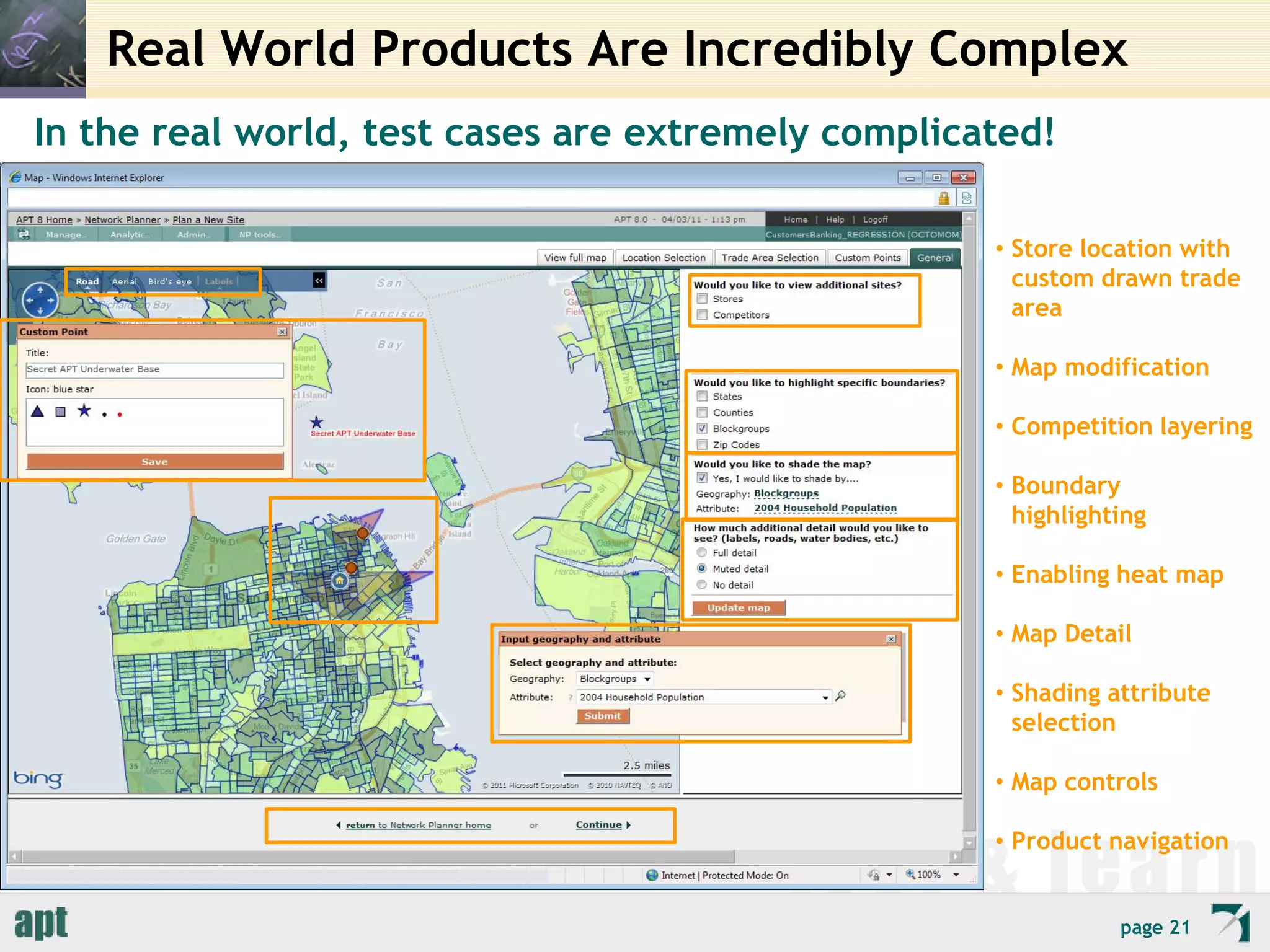The width and height of the screenshot is (1270, 952).
Task: Close the Custom Point dialog
Action: click(282, 332)
